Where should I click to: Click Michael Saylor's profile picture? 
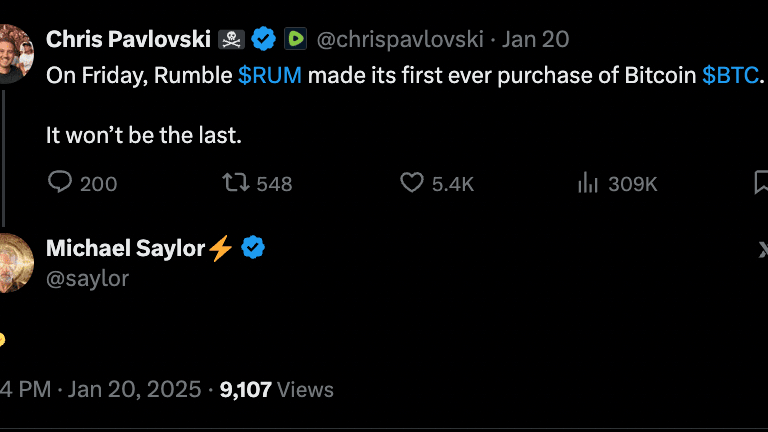pyautogui.click(x=14, y=262)
